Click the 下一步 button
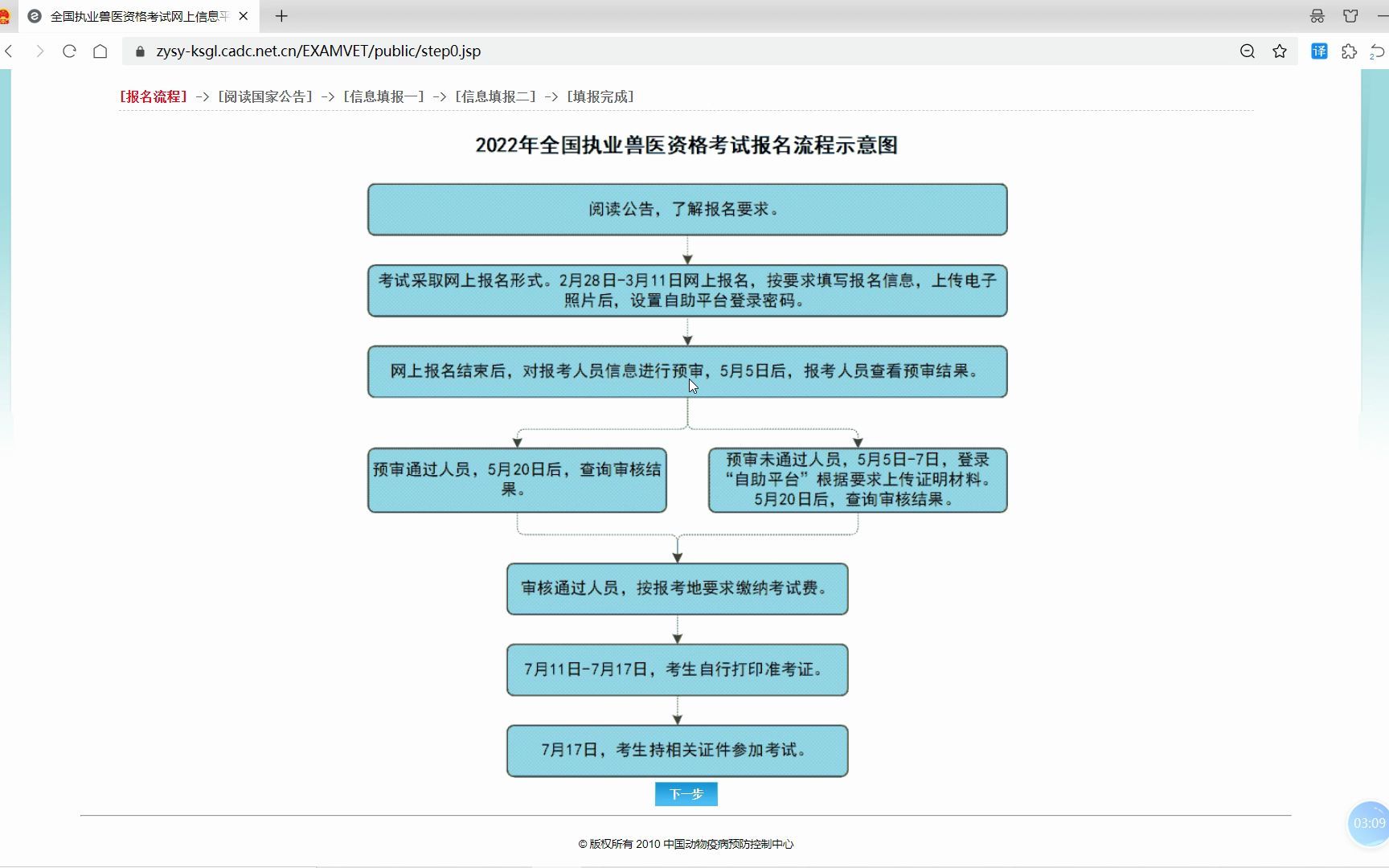 tap(686, 794)
